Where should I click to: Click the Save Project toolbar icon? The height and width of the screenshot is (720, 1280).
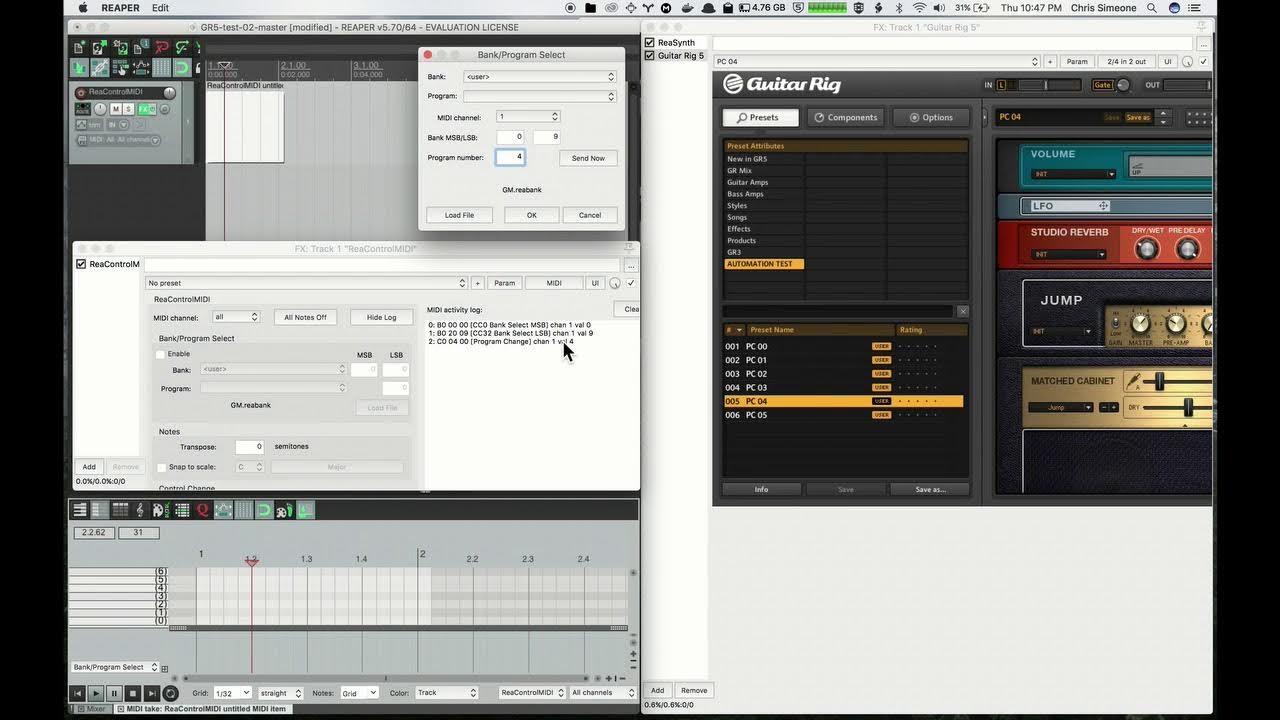pyautogui.click(x=121, y=48)
